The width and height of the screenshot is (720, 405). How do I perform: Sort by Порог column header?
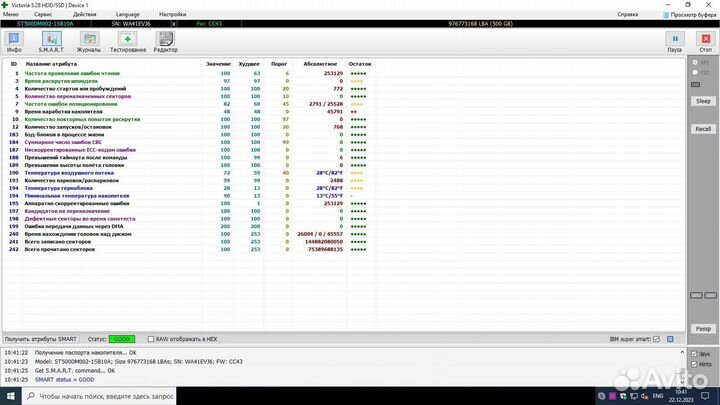tap(279, 64)
